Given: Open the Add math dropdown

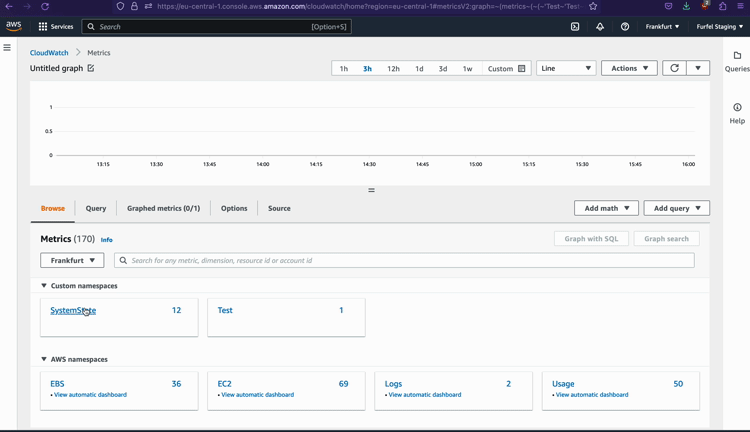Looking at the screenshot, I should click(x=606, y=208).
